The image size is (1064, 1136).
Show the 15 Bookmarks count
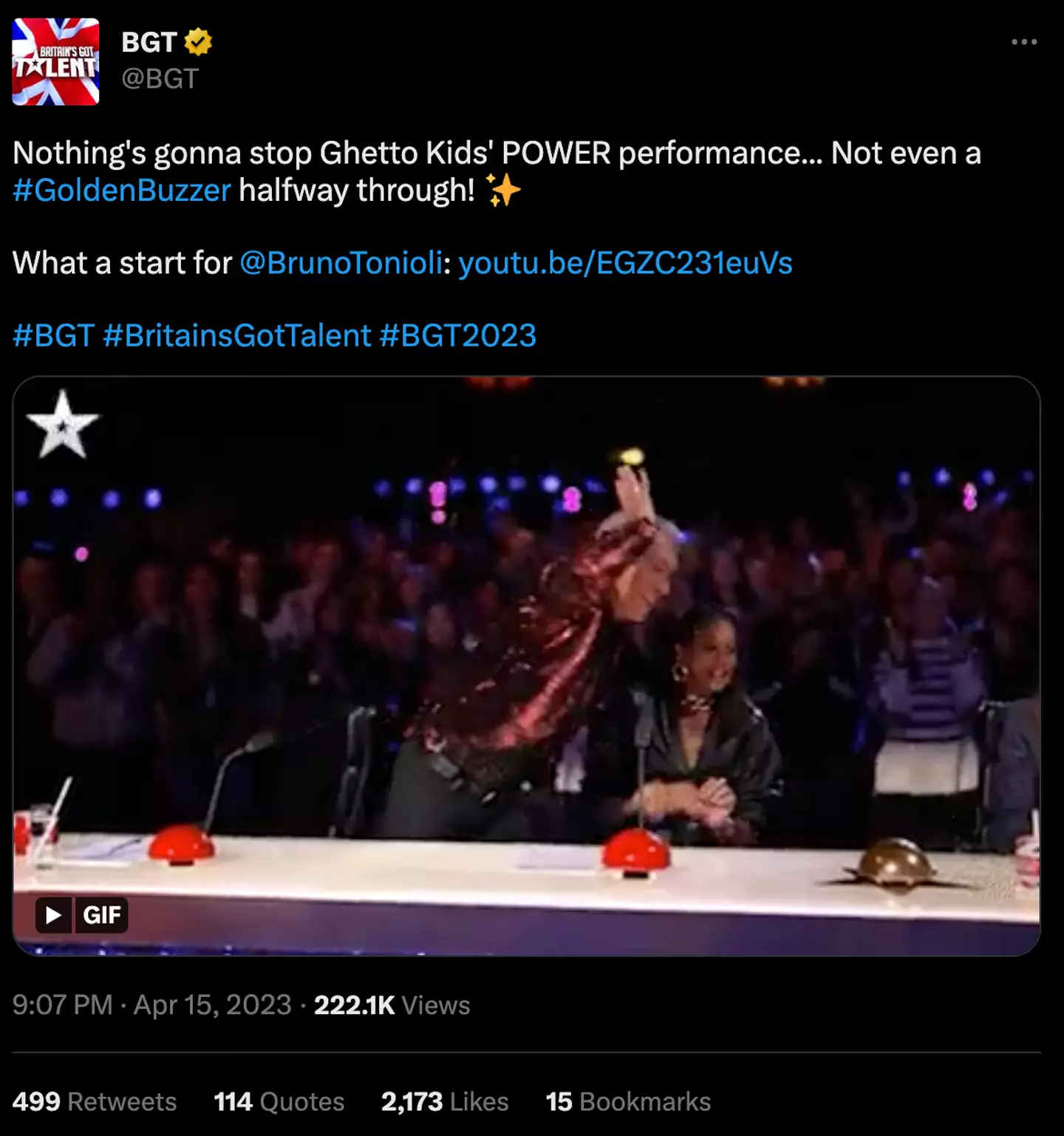tap(627, 1101)
